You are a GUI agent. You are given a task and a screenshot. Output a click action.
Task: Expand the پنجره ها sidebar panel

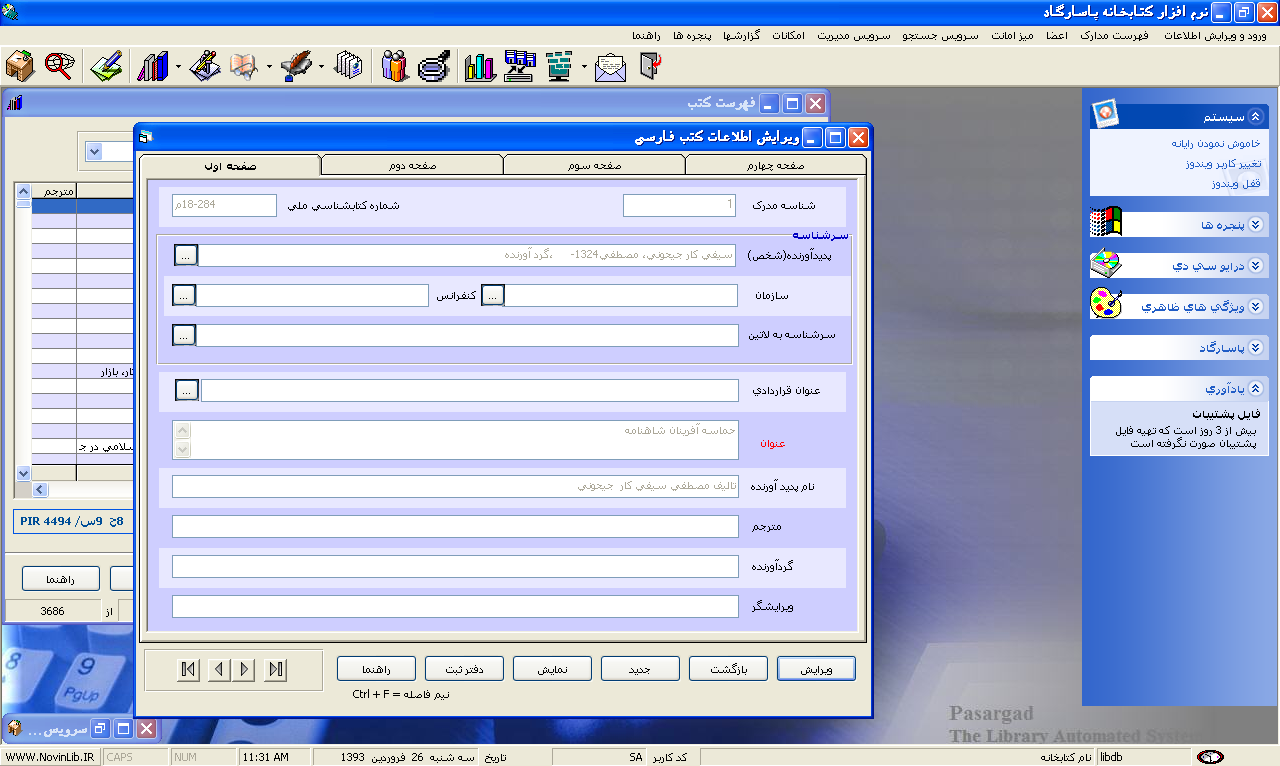(1256, 225)
